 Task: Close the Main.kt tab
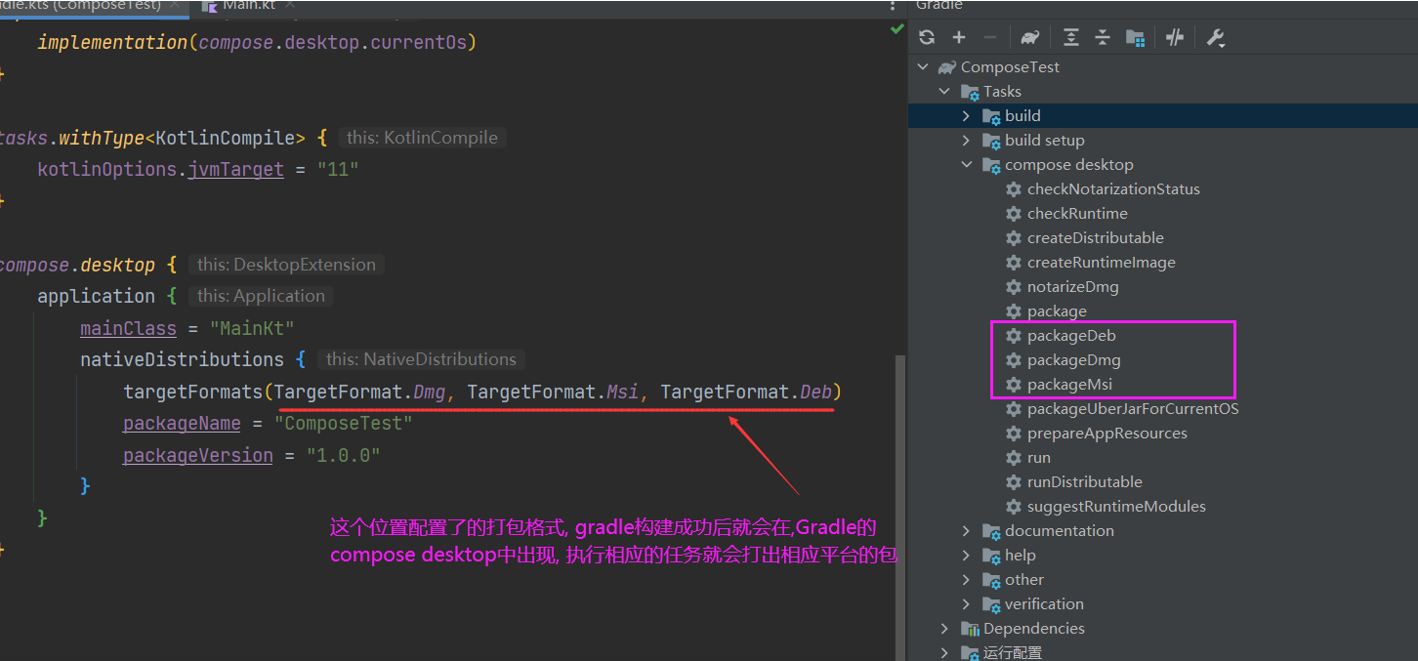pos(290,6)
